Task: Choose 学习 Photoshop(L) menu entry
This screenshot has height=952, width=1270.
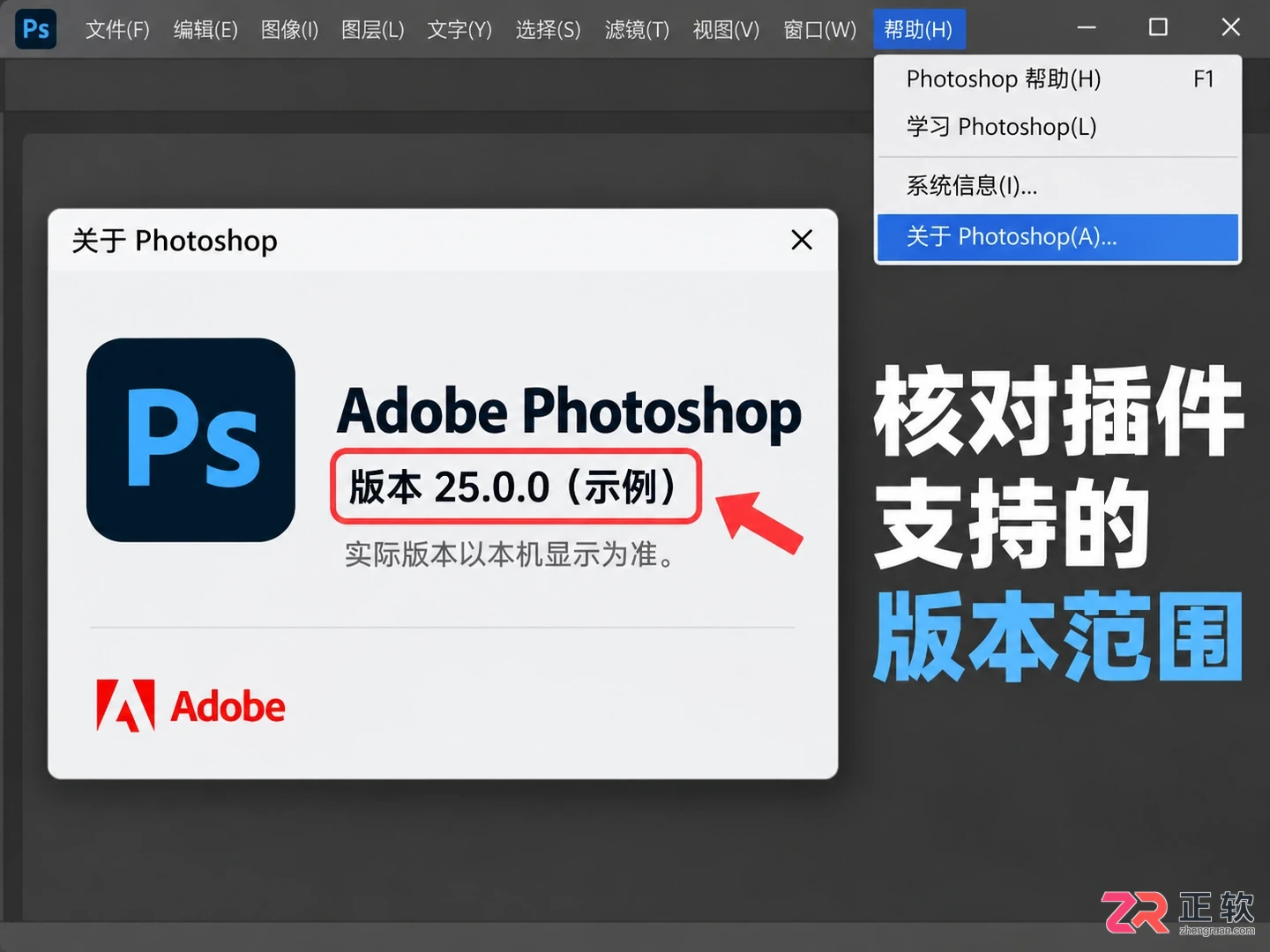Action: pyautogui.click(x=1057, y=127)
